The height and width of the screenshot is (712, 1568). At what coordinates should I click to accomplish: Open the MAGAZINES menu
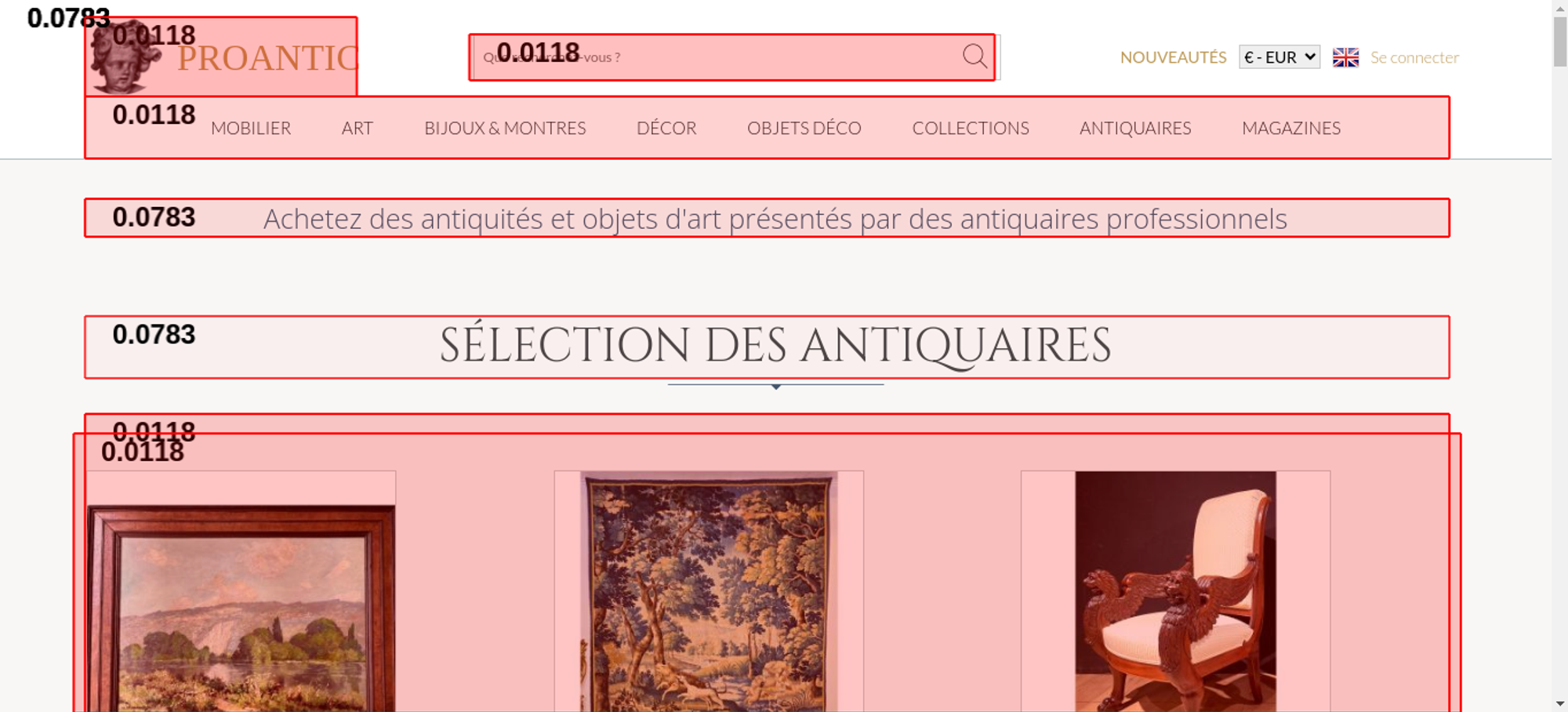click(1291, 128)
